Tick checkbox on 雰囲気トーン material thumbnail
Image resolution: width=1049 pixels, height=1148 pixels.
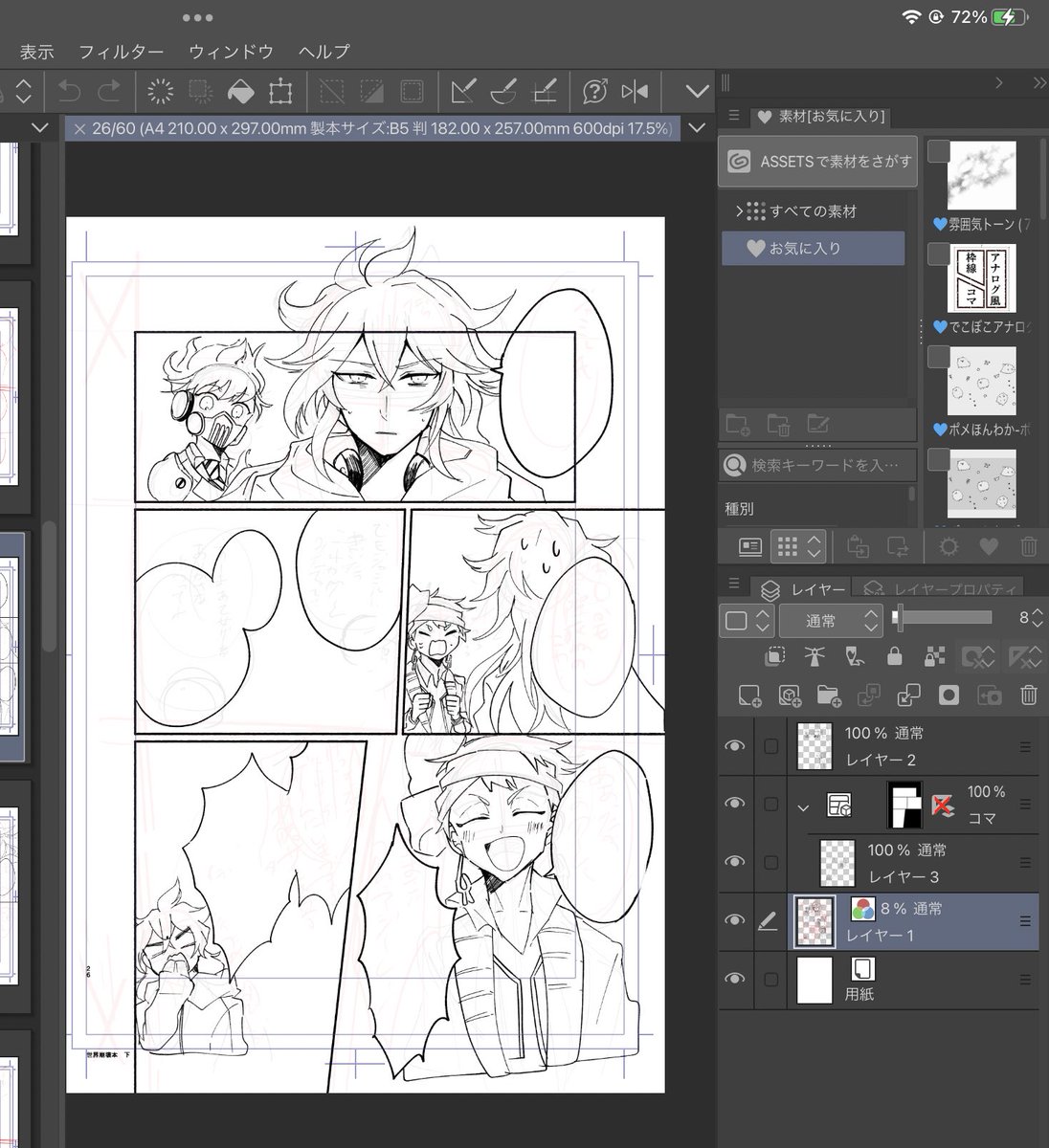(x=939, y=149)
